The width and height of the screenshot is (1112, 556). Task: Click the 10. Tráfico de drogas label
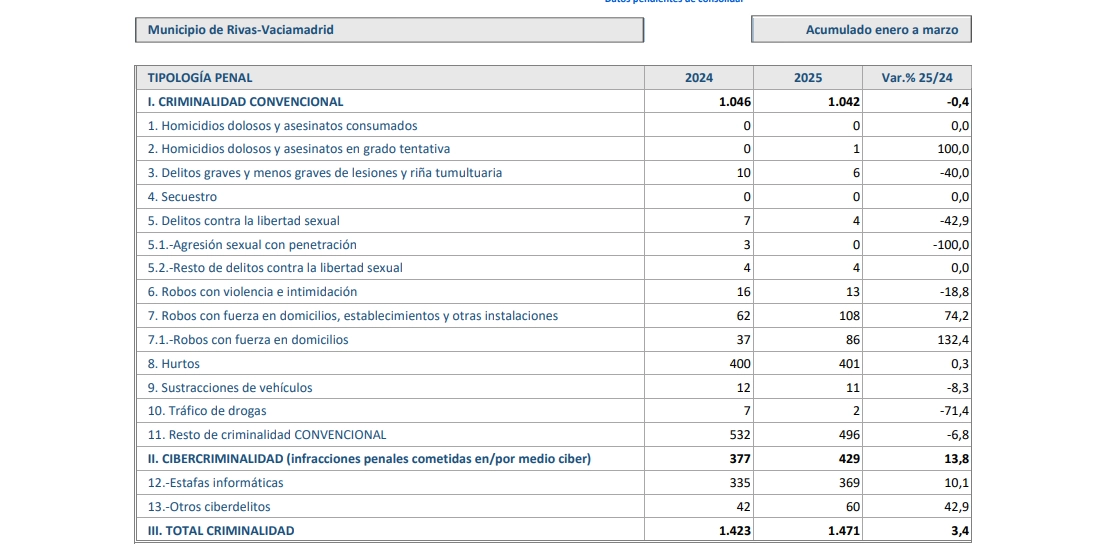point(207,411)
